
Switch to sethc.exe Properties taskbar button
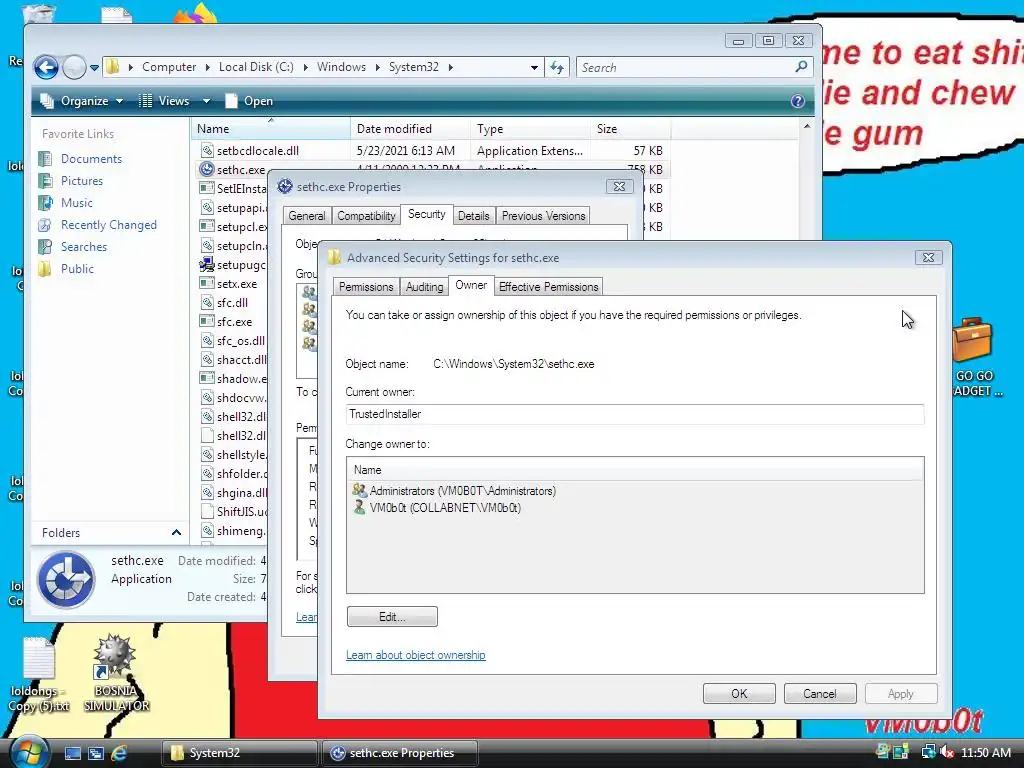coord(400,753)
